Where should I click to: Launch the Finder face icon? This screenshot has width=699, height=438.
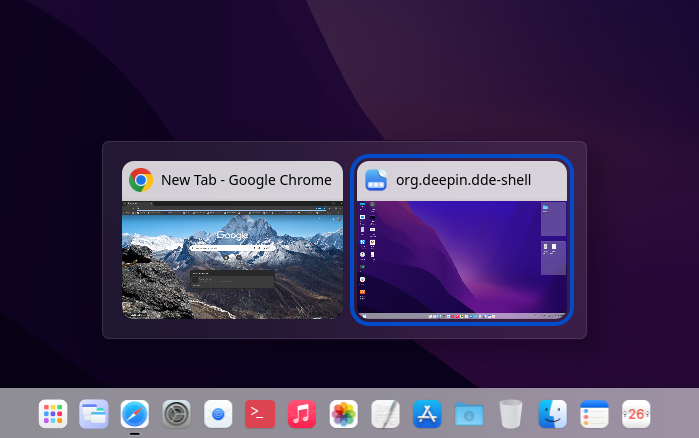[552, 414]
